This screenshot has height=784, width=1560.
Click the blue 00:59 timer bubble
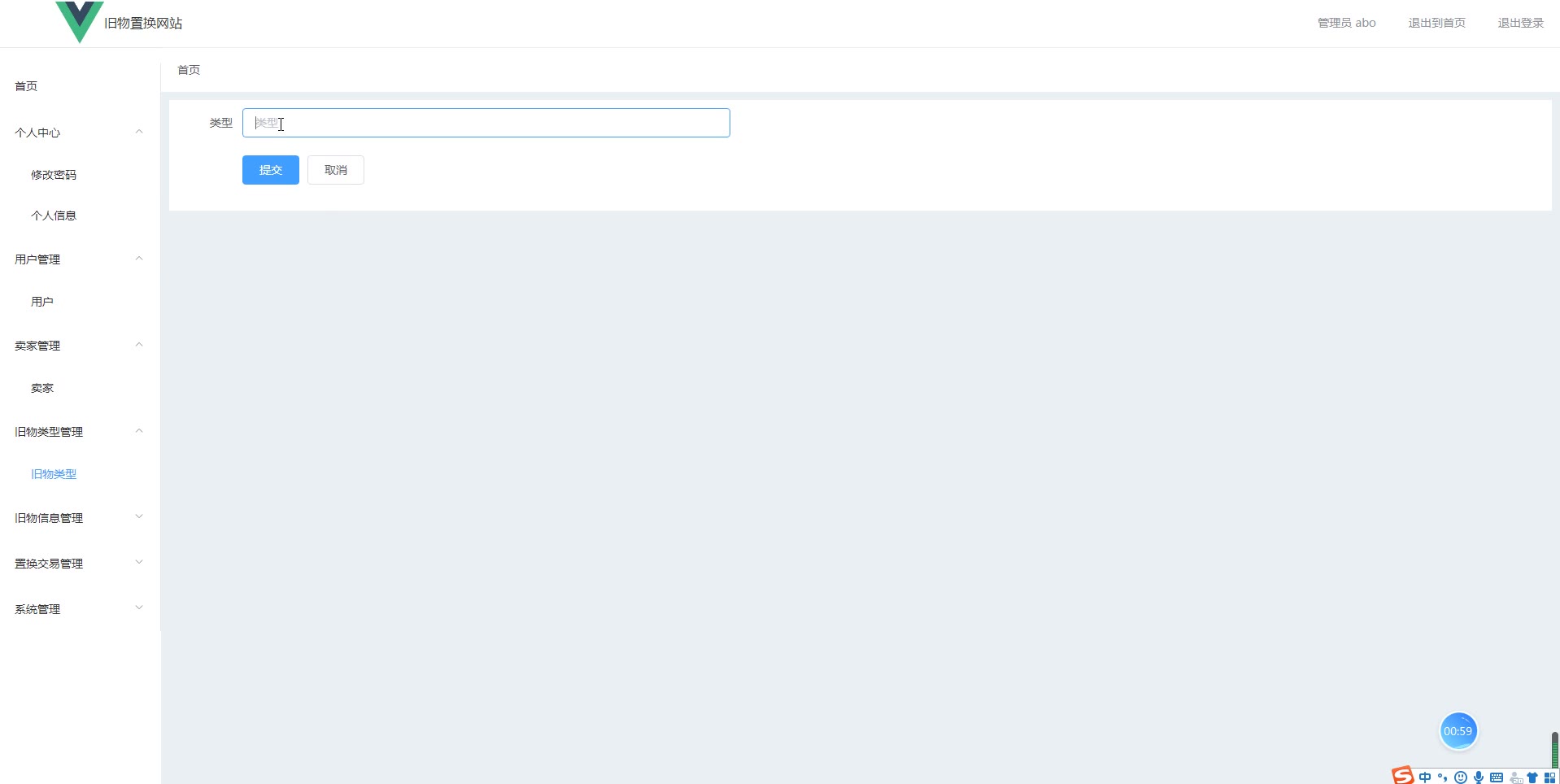point(1458,731)
